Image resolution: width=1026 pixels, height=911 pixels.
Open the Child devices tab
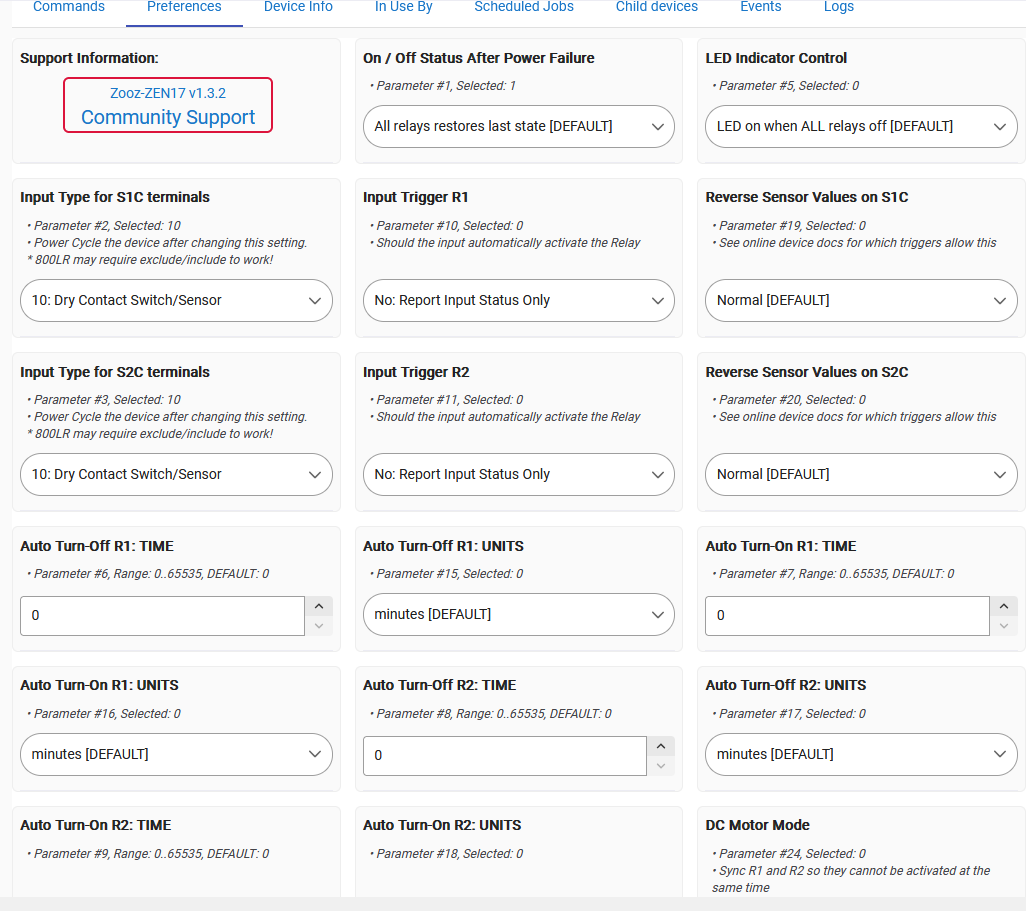(x=657, y=7)
